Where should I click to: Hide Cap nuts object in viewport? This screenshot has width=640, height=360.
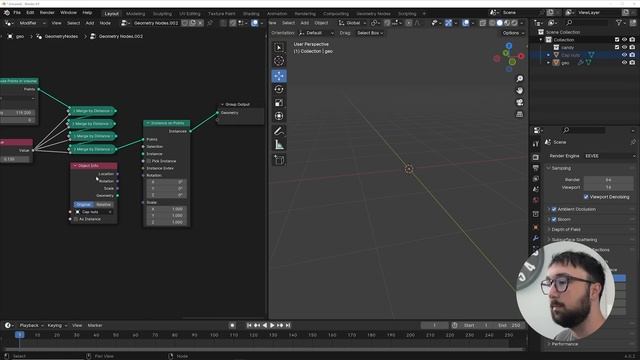[624, 55]
